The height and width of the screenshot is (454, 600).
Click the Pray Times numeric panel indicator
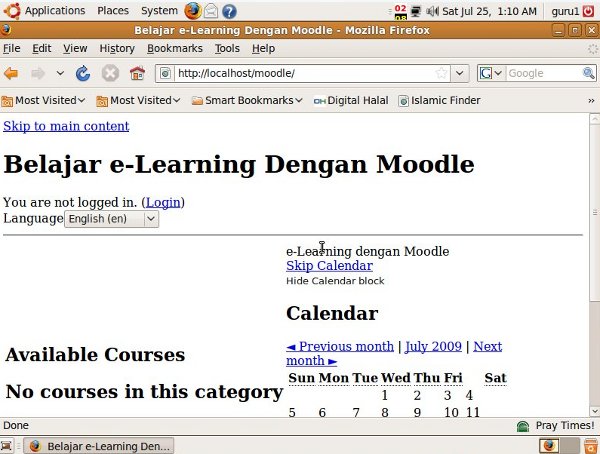400,12
